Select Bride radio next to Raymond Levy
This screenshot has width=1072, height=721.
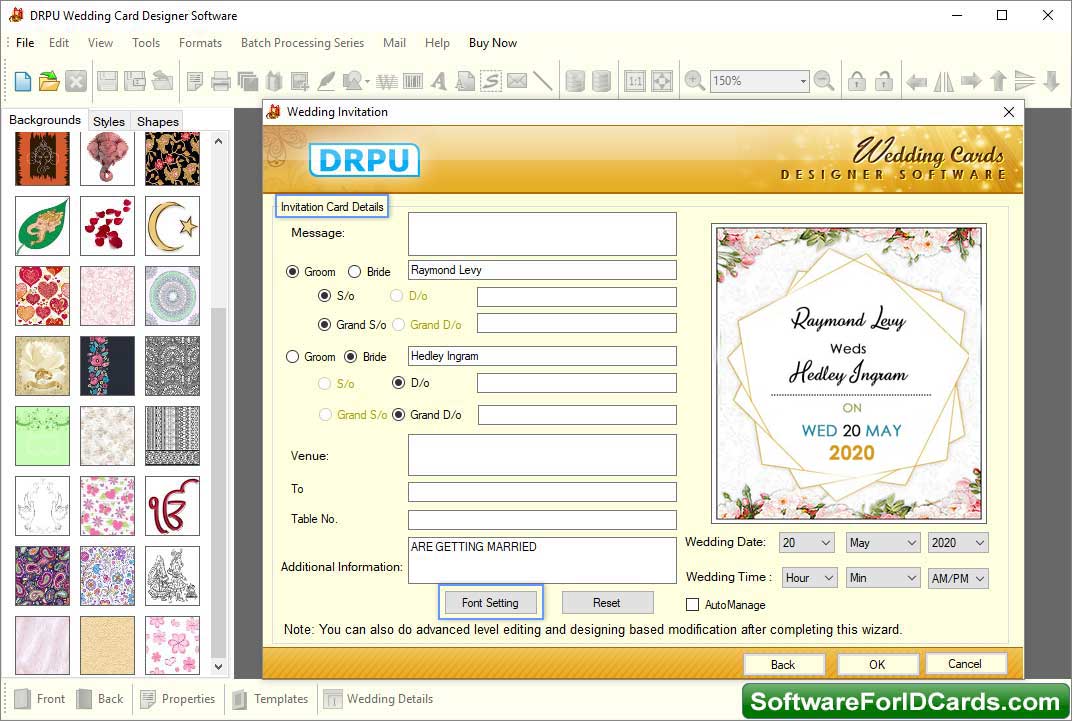click(x=354, y=271)
